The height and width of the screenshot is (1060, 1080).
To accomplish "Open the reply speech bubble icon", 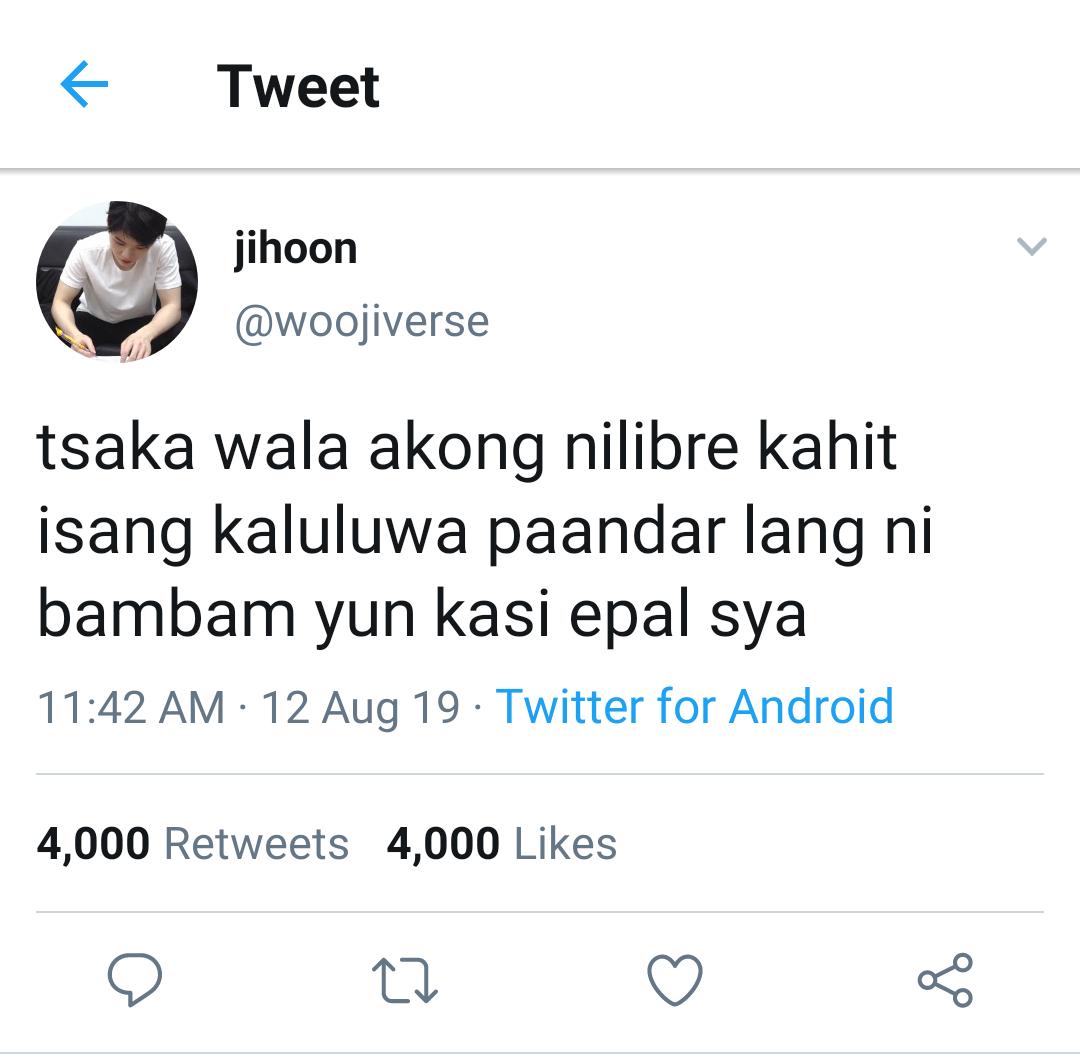I will pyautogui.click(x=134, y=979).
